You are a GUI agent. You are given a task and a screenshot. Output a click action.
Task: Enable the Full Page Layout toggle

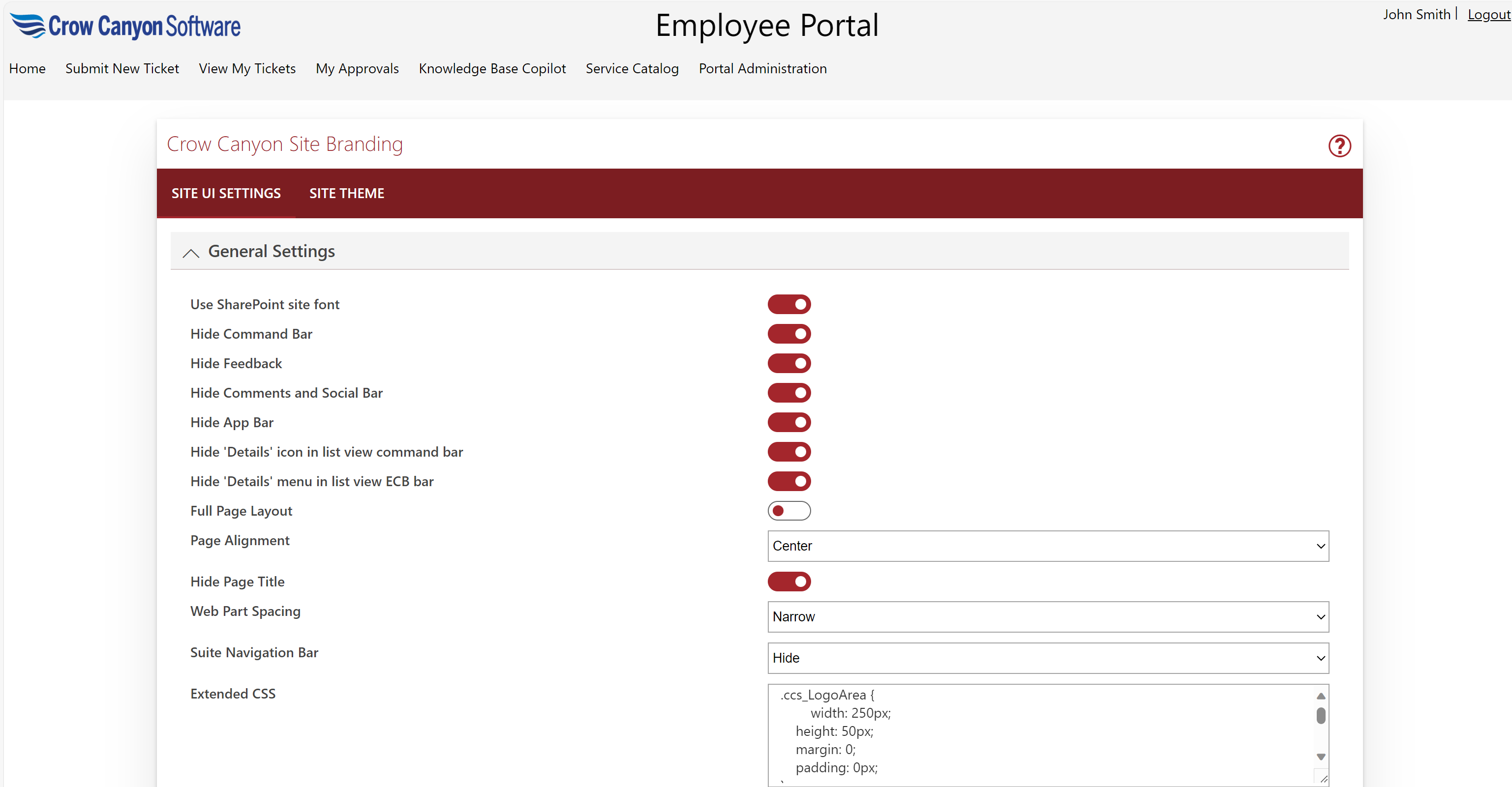click(x=788, y=511)
